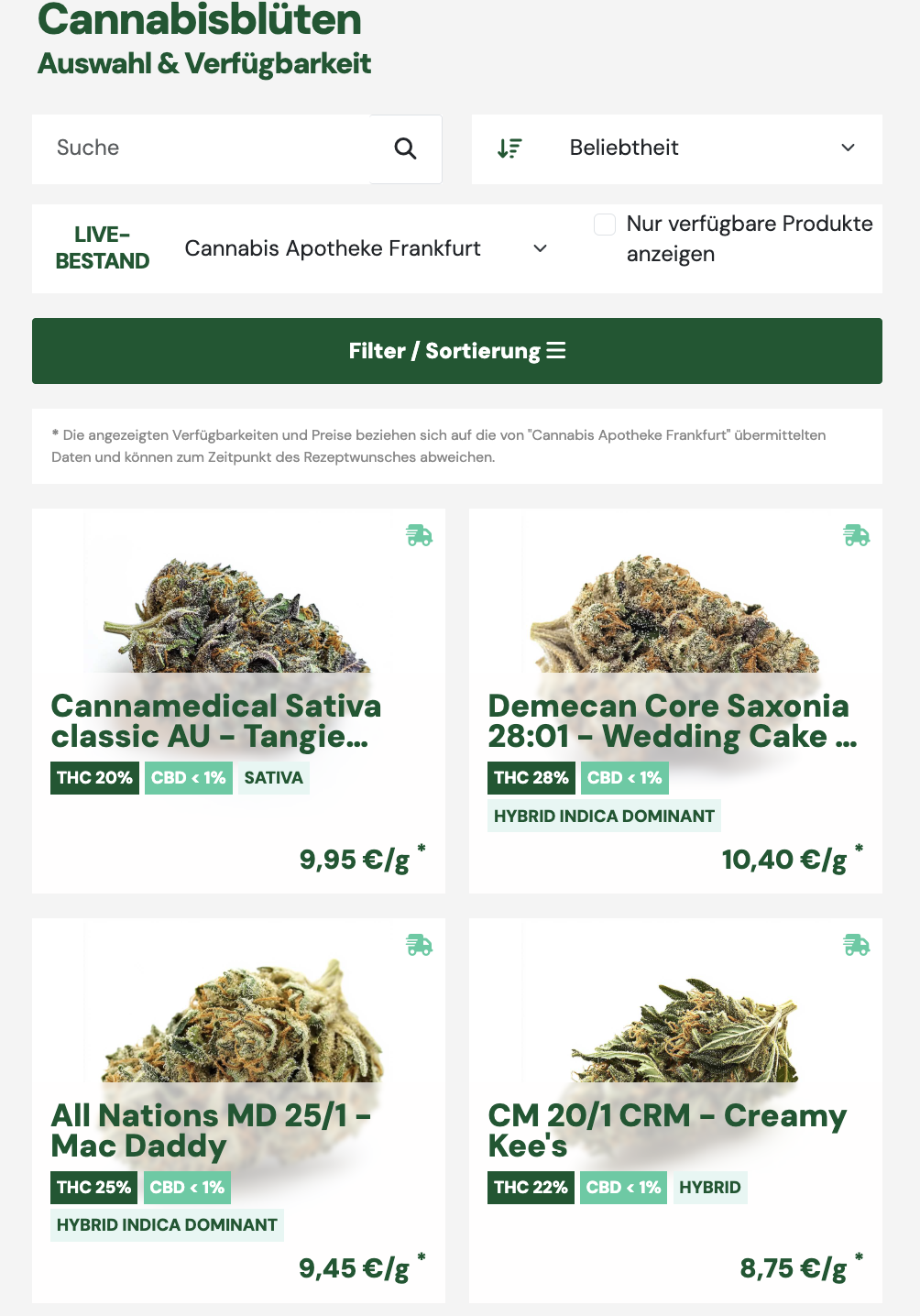Click delivery truck icon on CM 20/1 CRM card
This screenshot has width=920, height=1316.
(857, 945)
